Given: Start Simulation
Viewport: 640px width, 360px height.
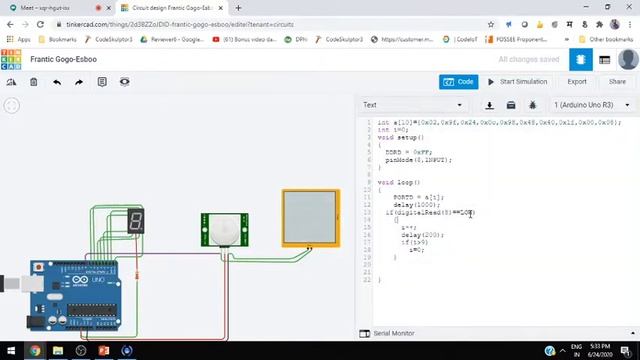Looking at the screenshot, I should (518, 82).
